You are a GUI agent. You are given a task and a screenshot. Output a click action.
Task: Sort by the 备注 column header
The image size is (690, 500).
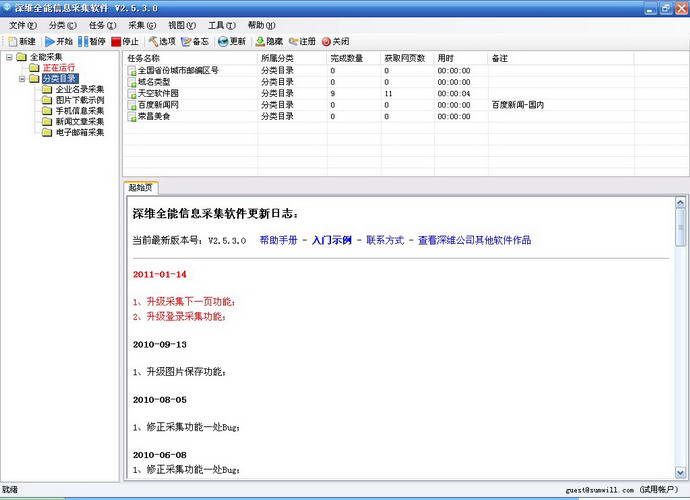561,58
